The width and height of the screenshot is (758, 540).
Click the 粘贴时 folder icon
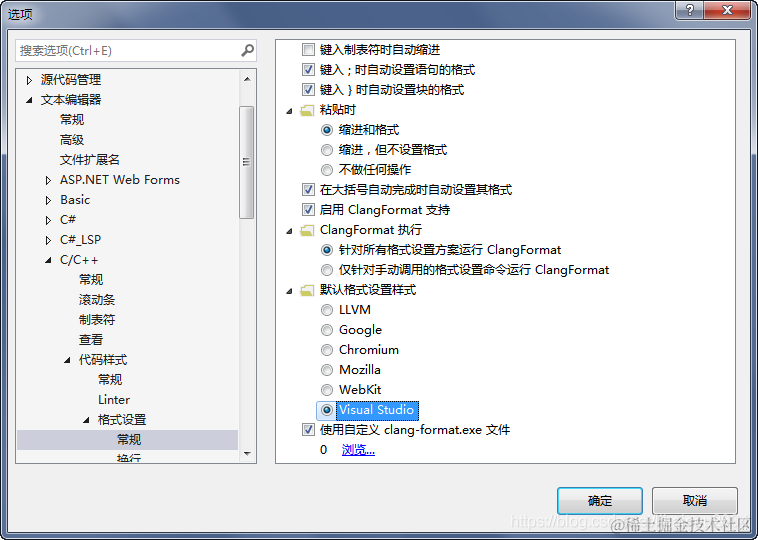pyautogui.click(x=307, y=111)
